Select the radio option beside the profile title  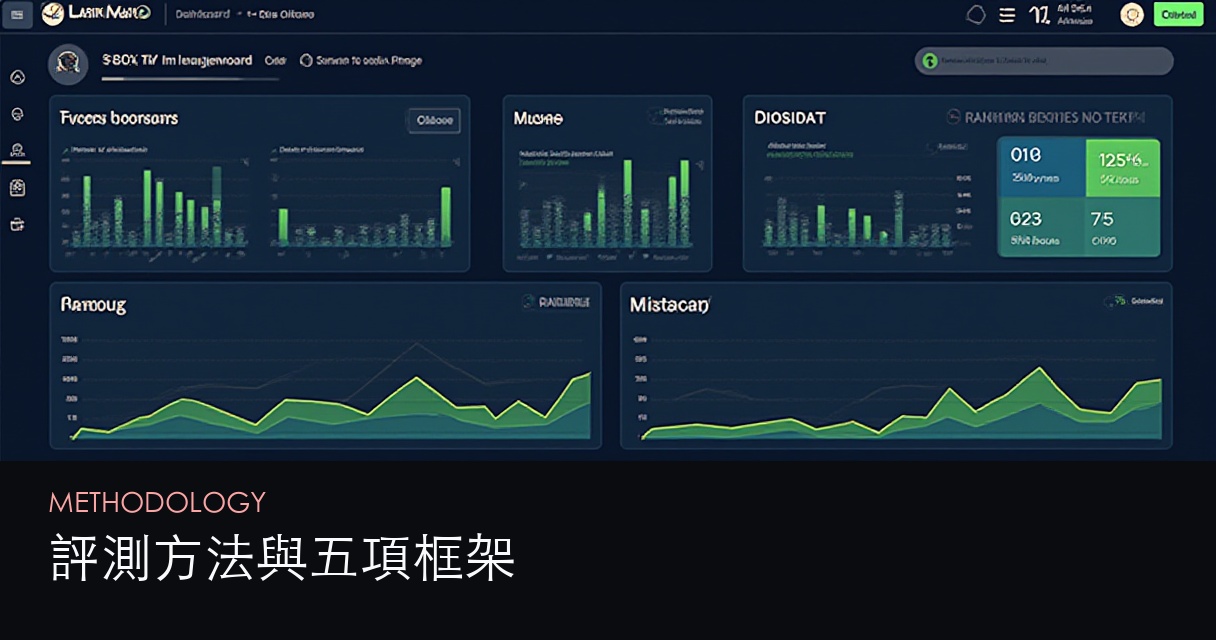[306, 61]
